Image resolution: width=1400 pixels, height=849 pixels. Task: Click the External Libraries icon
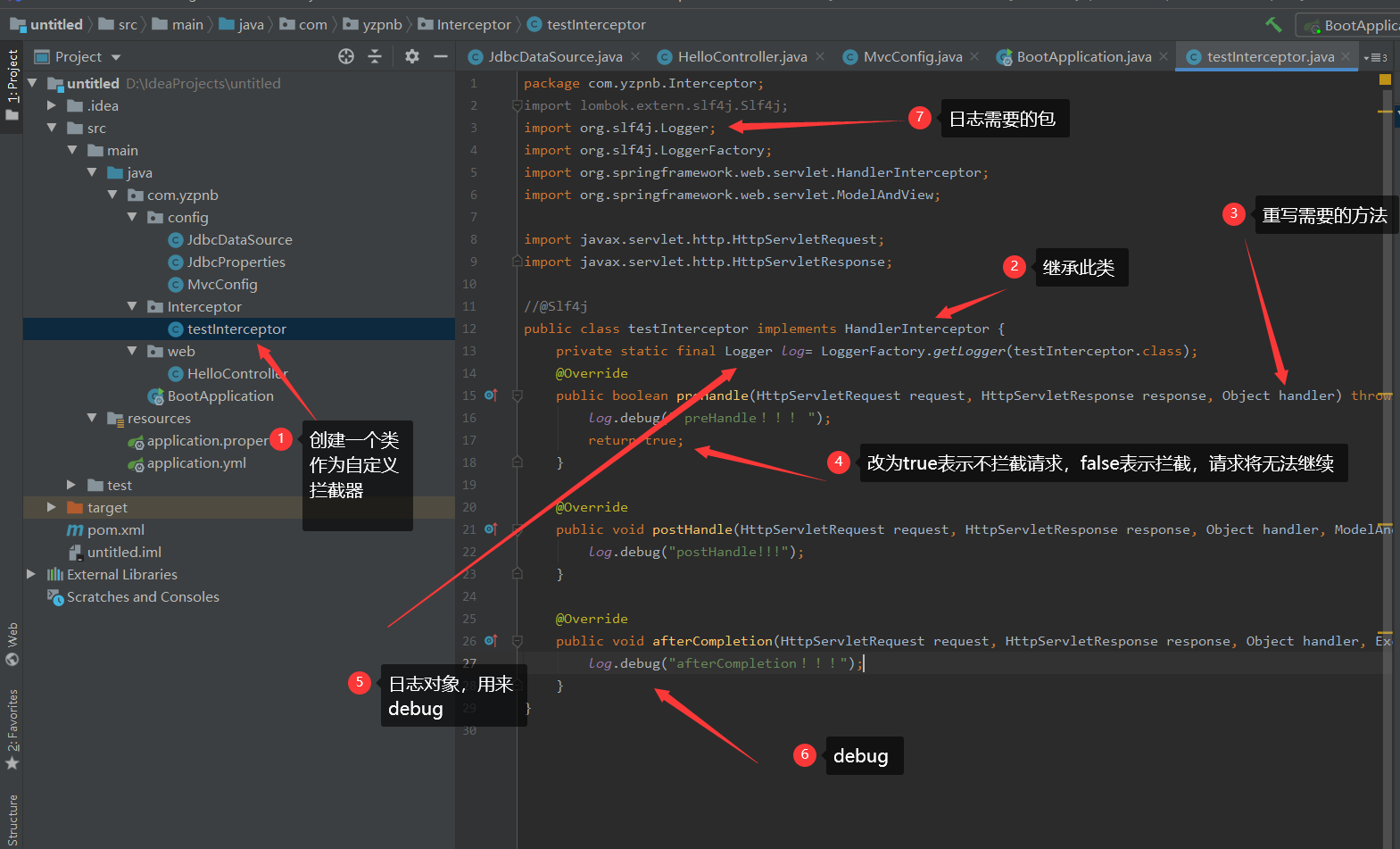click(x=55, y=574)
